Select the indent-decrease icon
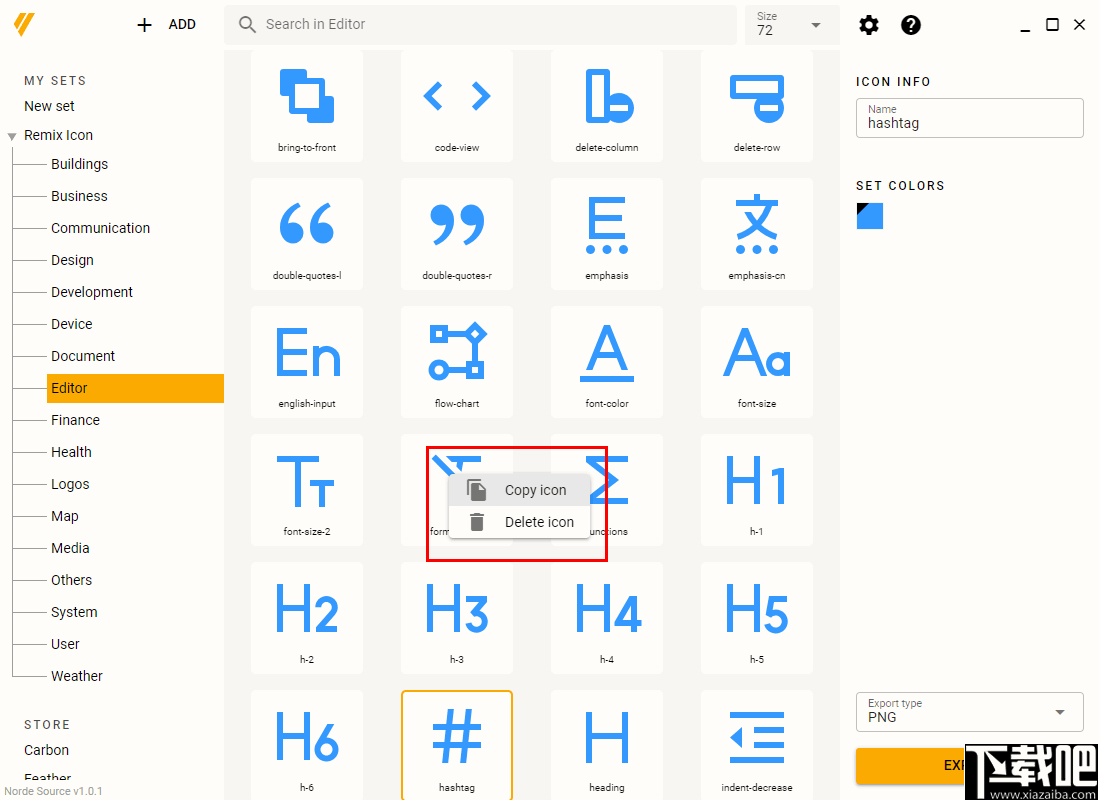The height and width of the screenshot is (800, 1100). (757, 736)
